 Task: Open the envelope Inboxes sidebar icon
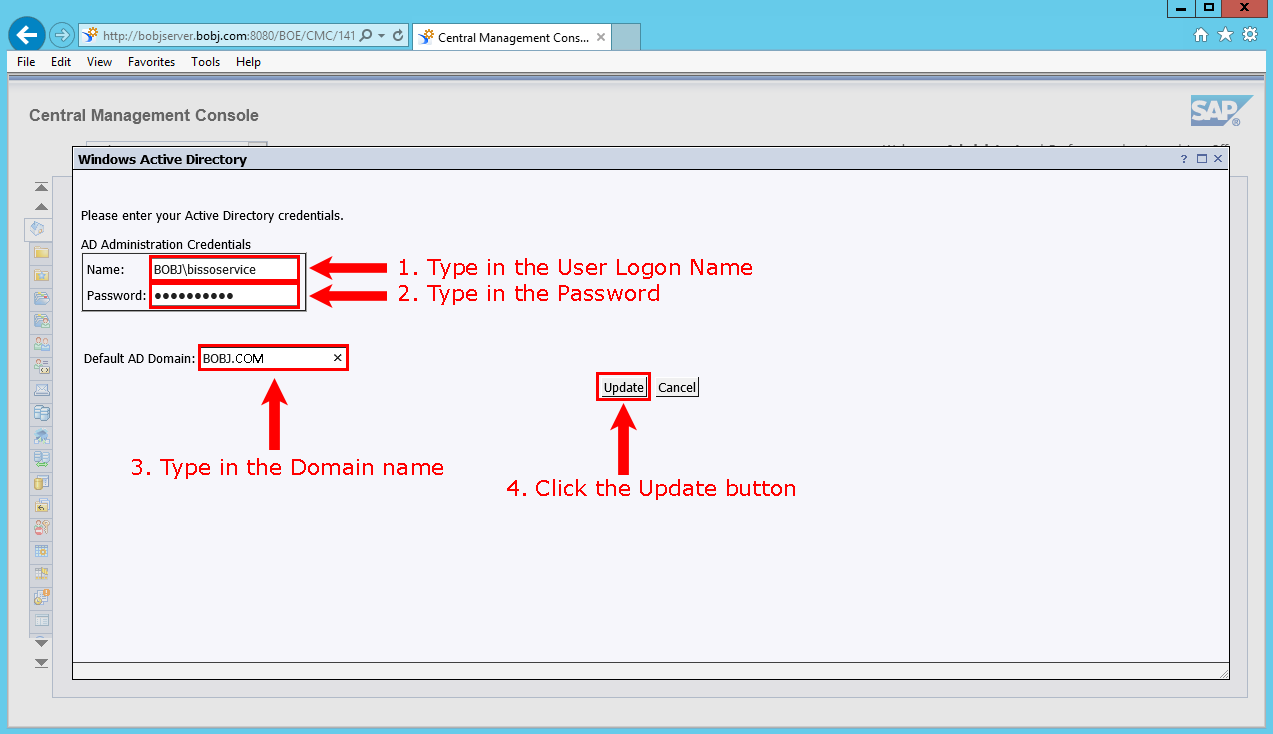pyautogui.click(x=41, y=390)
